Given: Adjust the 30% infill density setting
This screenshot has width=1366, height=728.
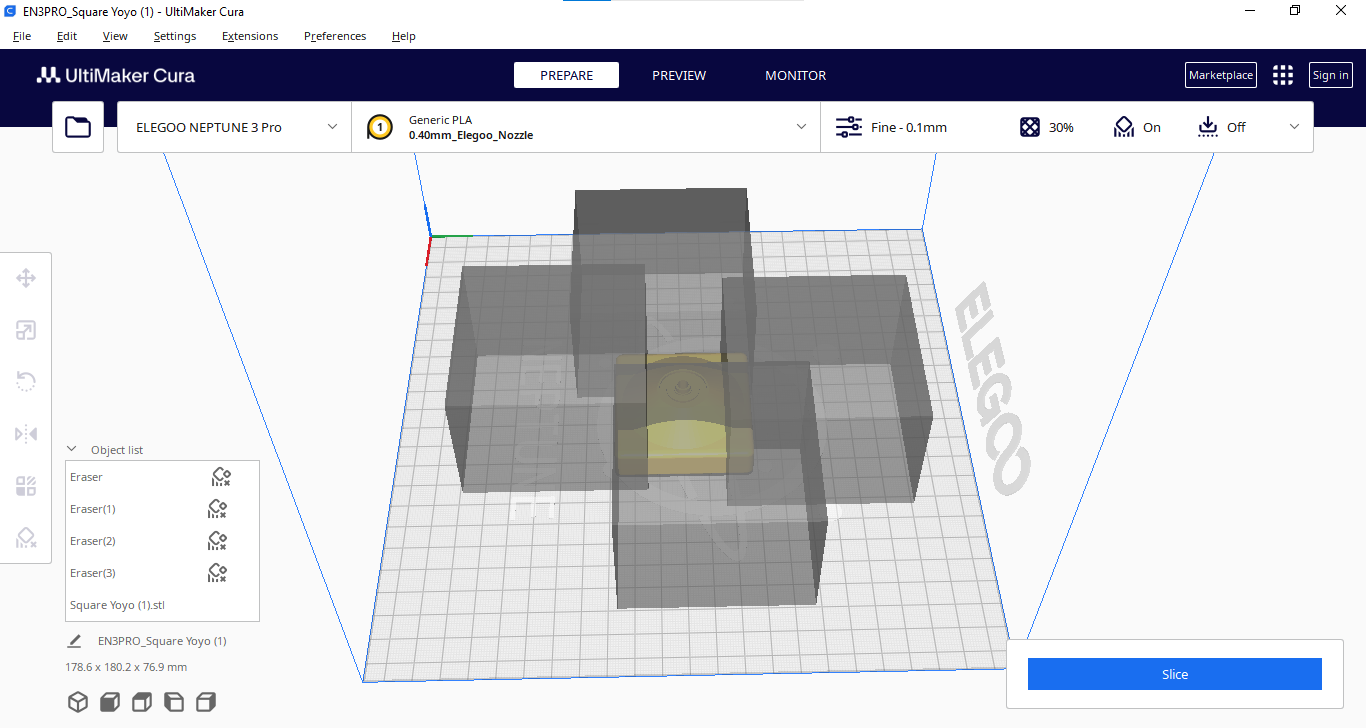Looking at the screenshot, I should [1046, 127].
